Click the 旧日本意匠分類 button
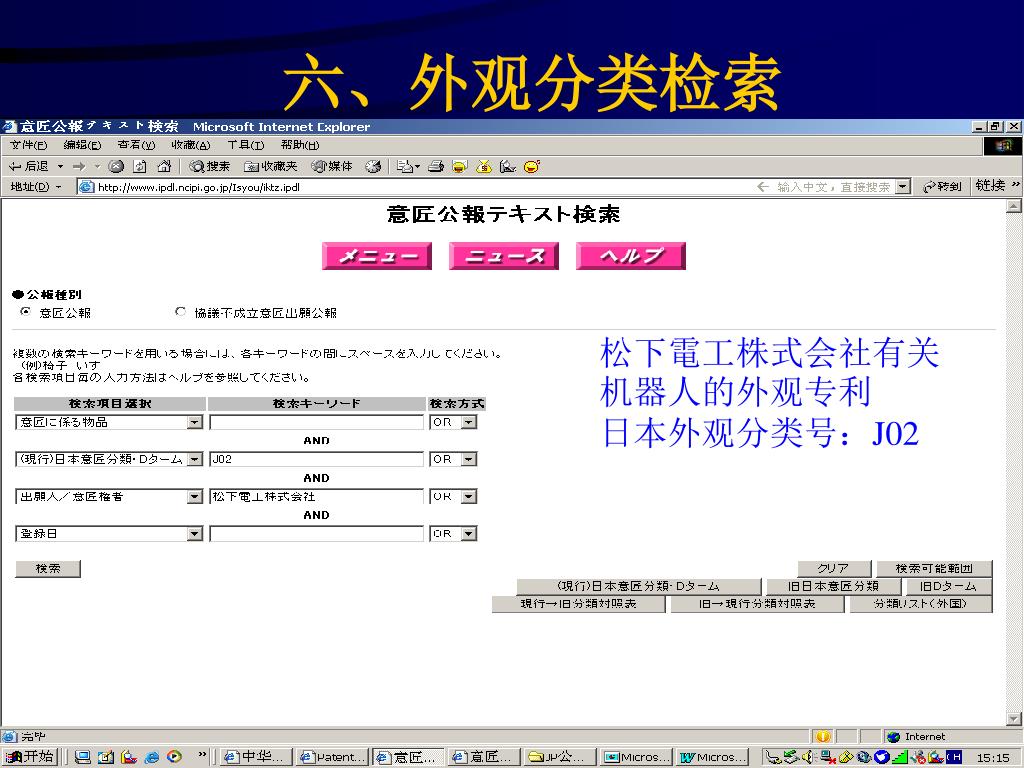Screen dimensions: 1024x768 (x=833, y=586)
